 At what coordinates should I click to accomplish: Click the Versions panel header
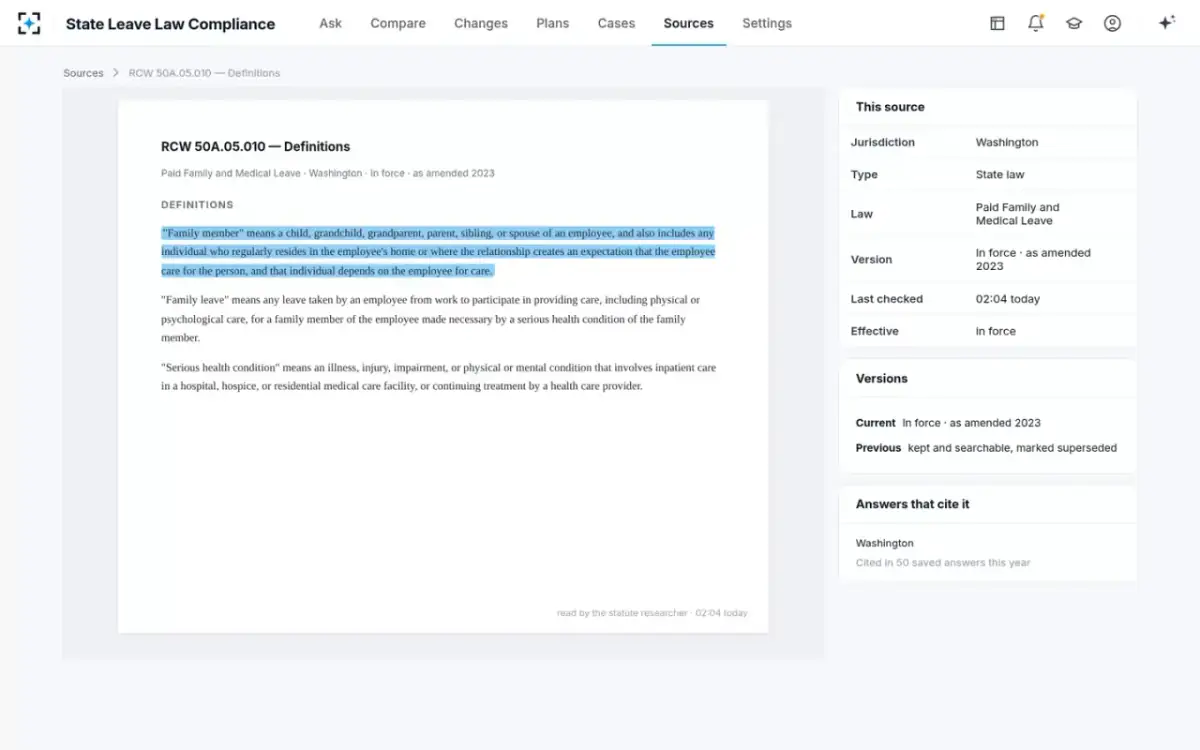pos(882,379)
